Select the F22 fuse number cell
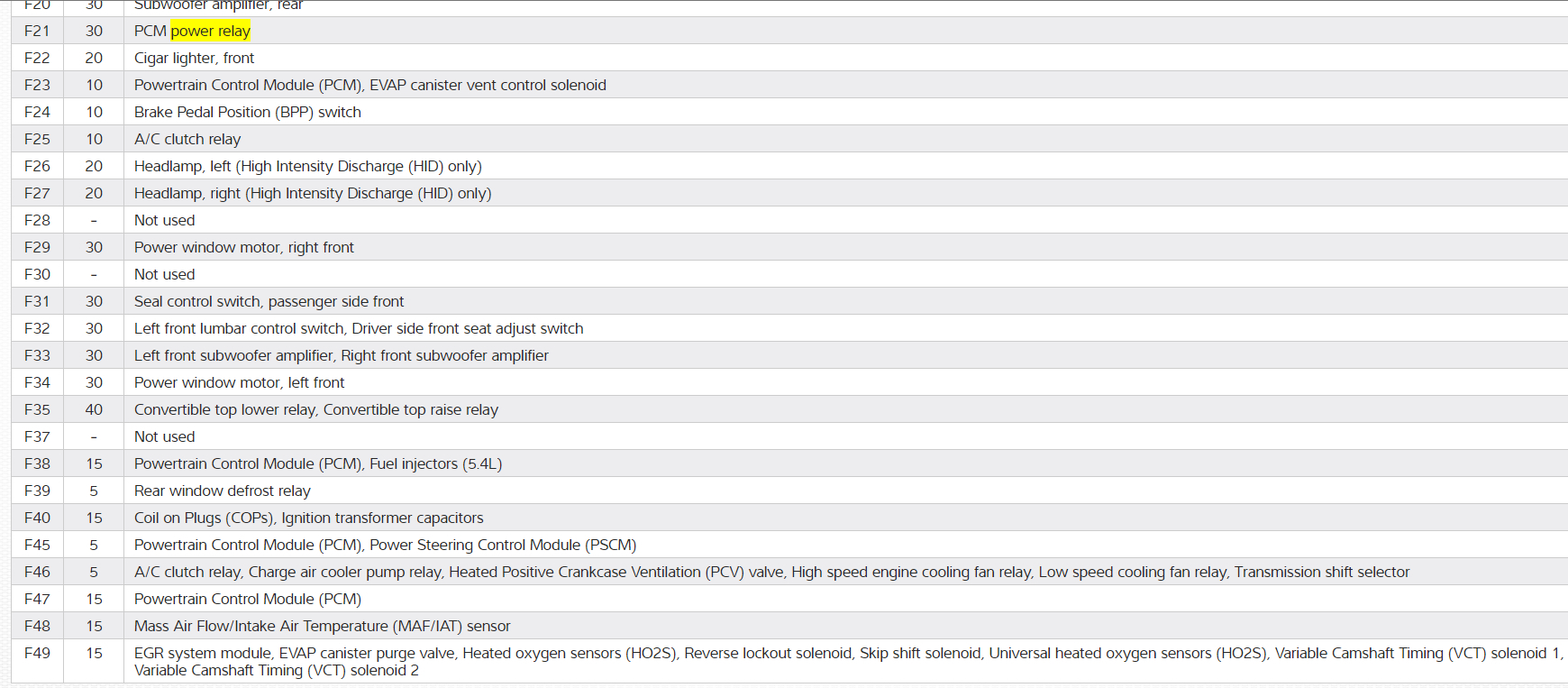 [x=37, y=58]
